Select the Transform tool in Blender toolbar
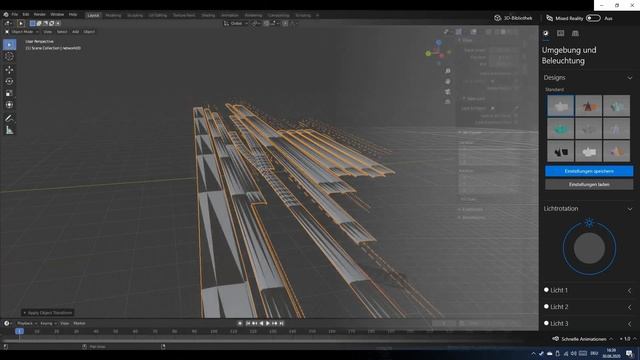 (x=9, y=105)
